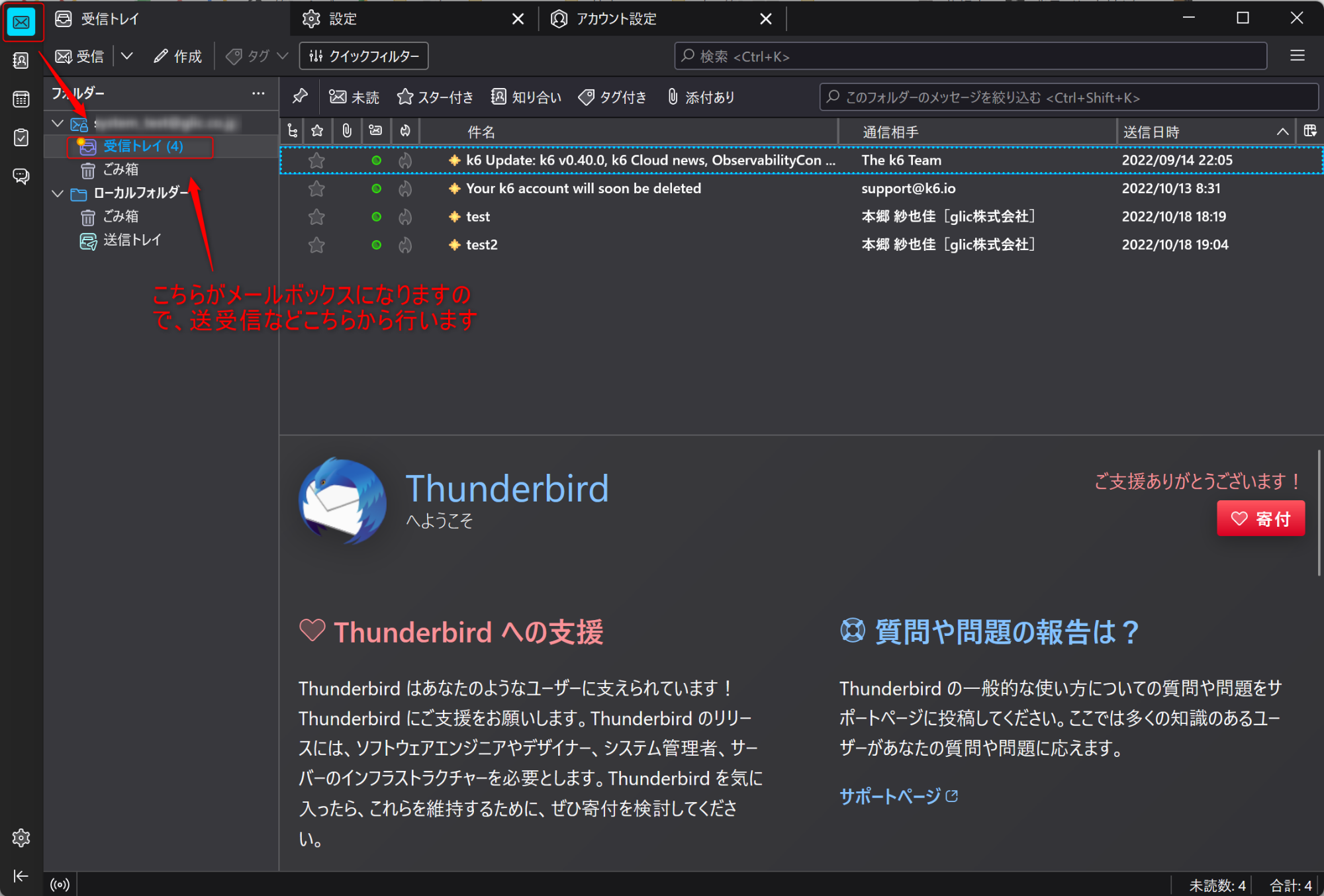Mark test message as junk
The width and height of the screenshot is (1324, 896).
coord(405,216)
